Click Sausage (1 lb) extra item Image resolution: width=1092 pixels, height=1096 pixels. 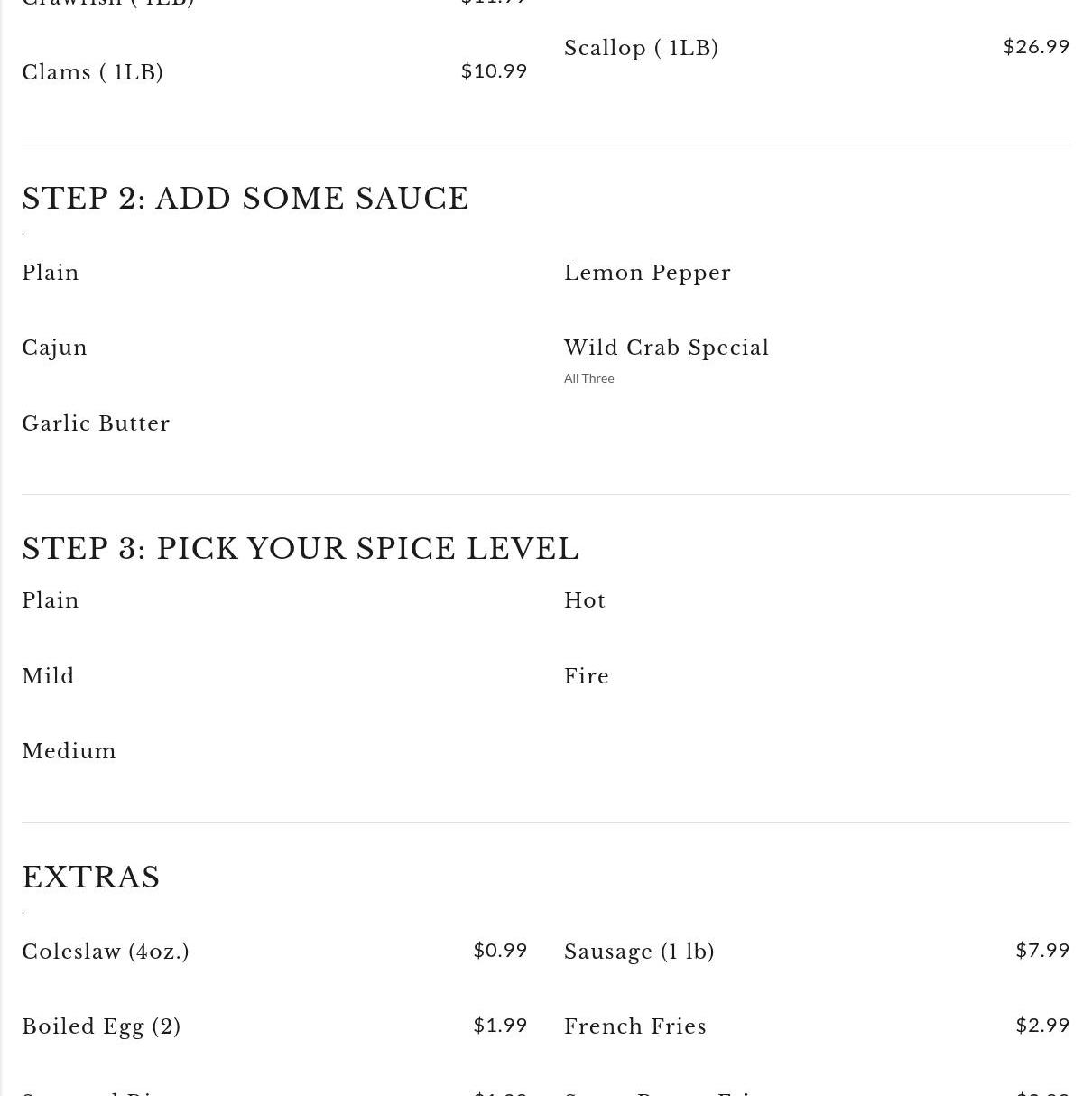pos(639,952)
